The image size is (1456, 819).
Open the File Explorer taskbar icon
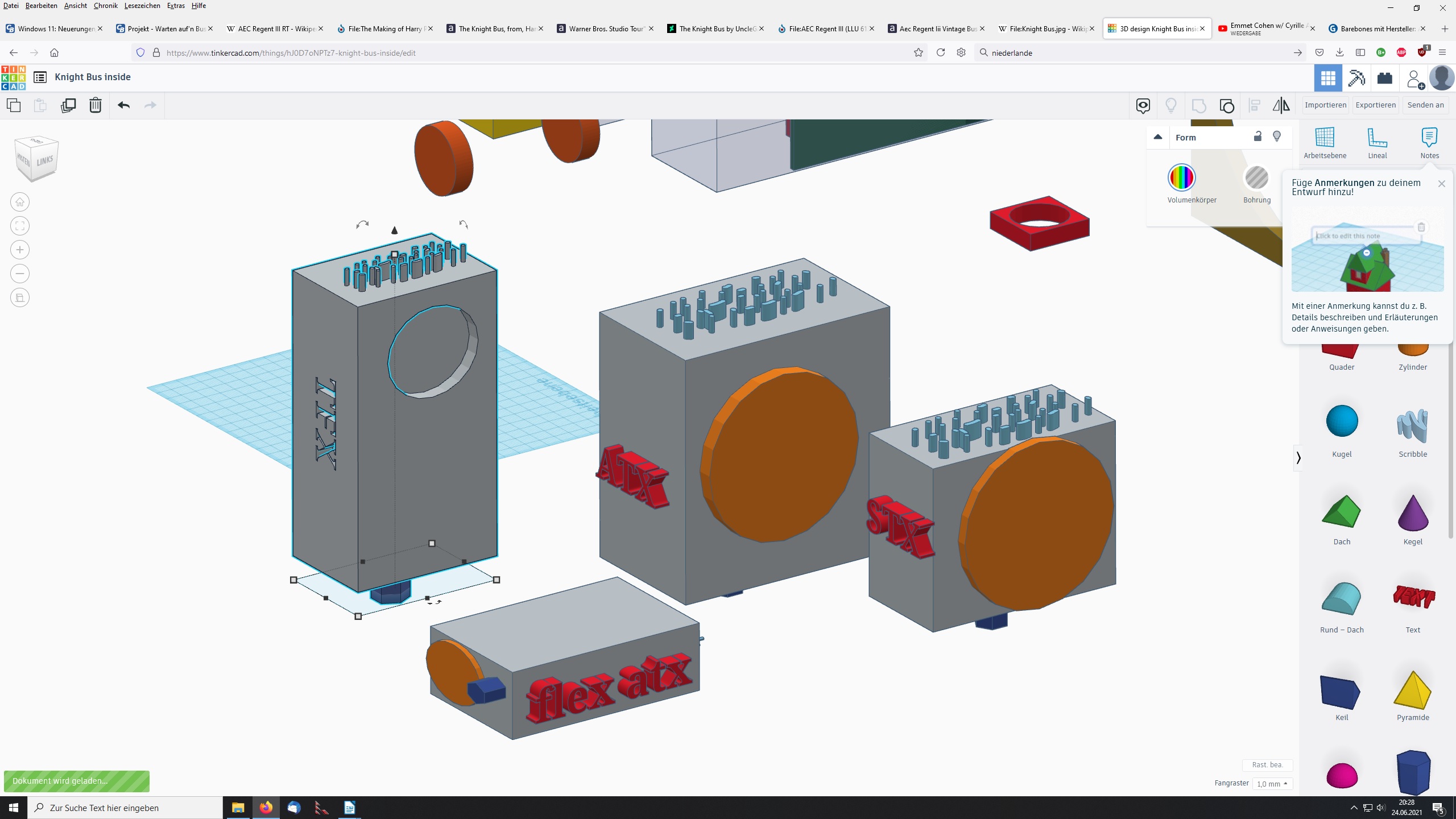click(x=238, y=808)
